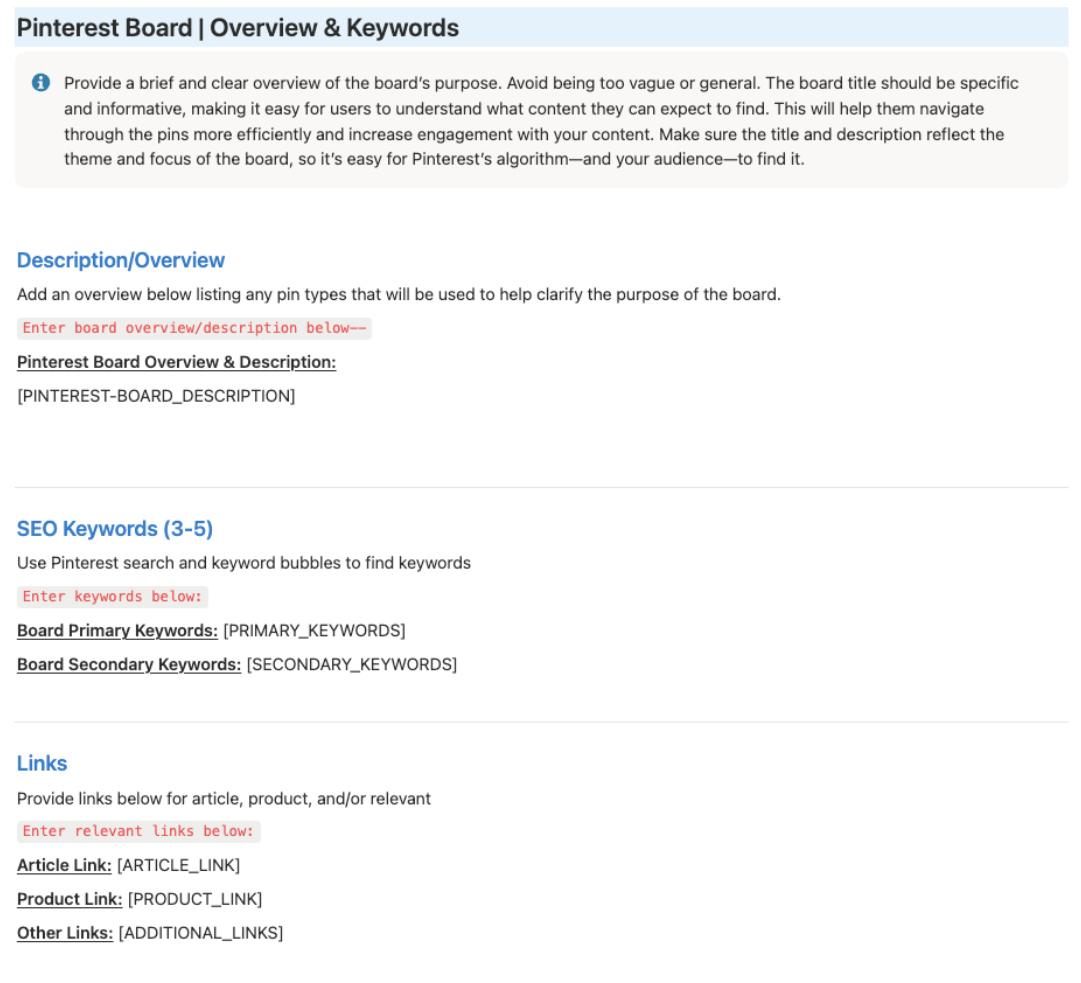The height and width of the screenshot is (983, 1081).
Task: Click the 'Board Secondary Keywords:' label
Action: 129,664
